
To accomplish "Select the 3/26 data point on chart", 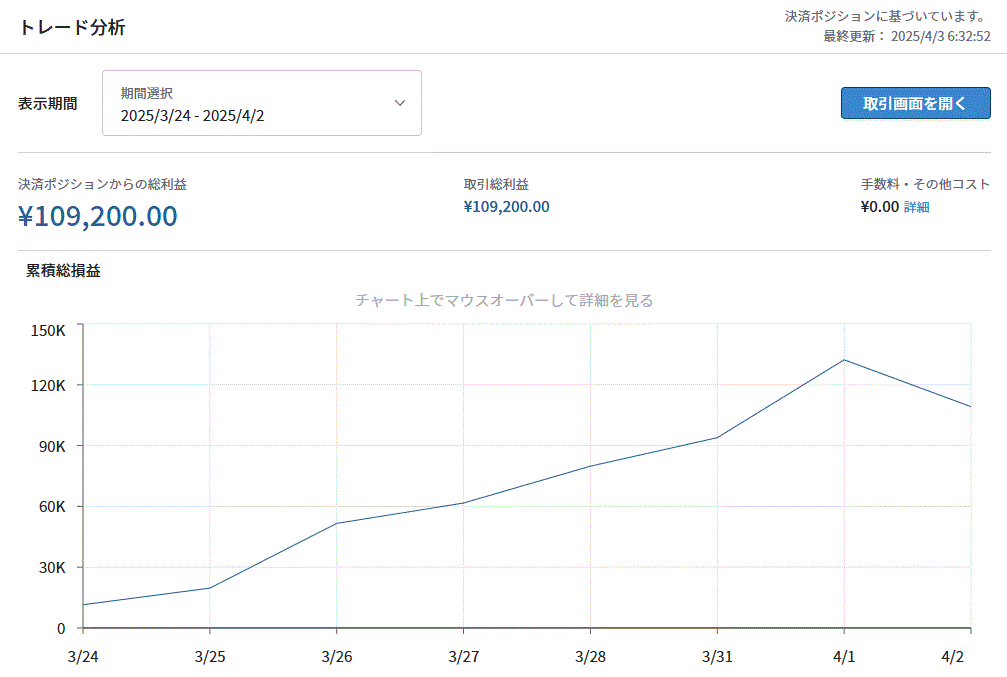I will click(x=337, y=523).
